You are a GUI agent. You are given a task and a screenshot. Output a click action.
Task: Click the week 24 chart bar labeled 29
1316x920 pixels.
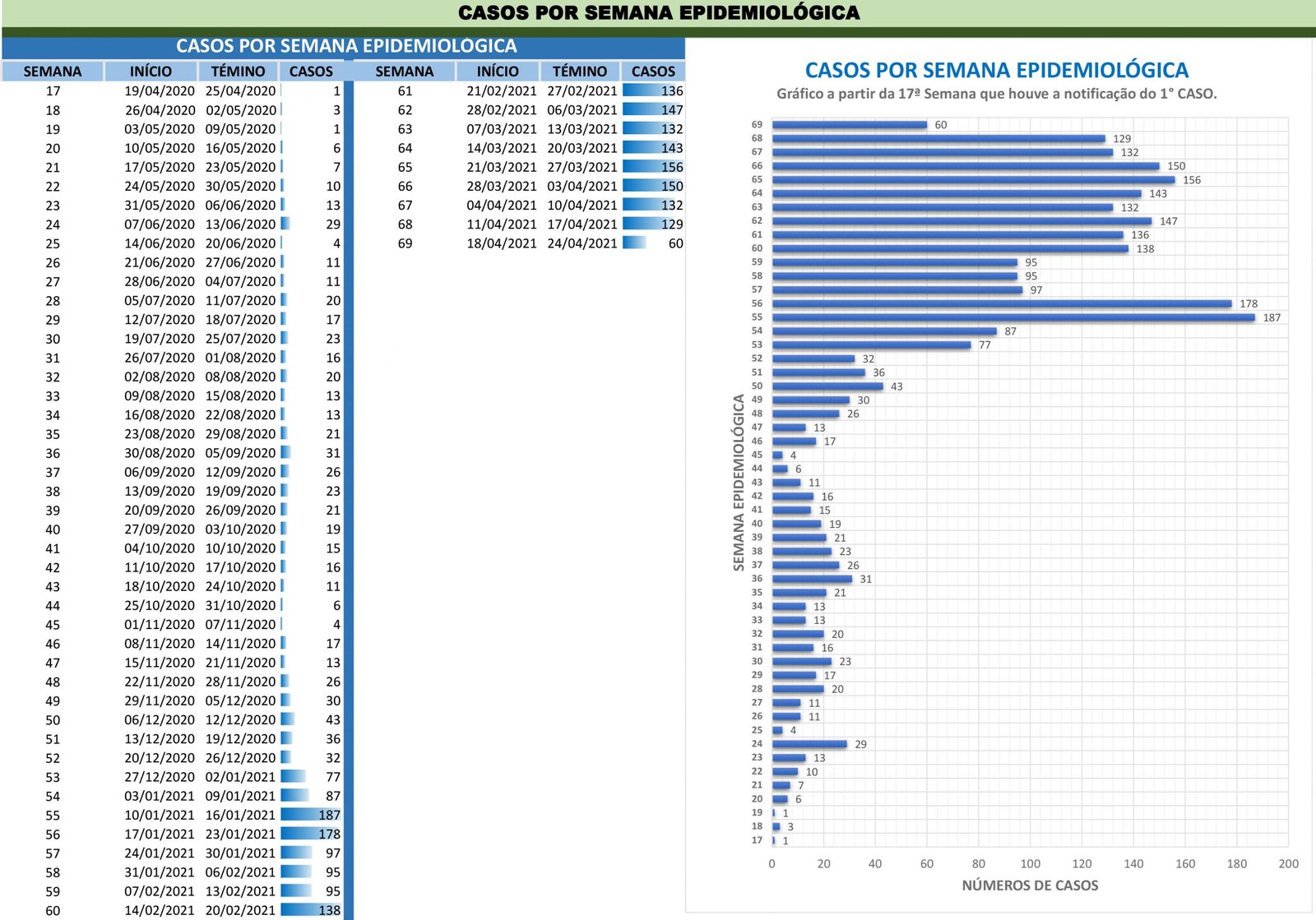[809, 744]
